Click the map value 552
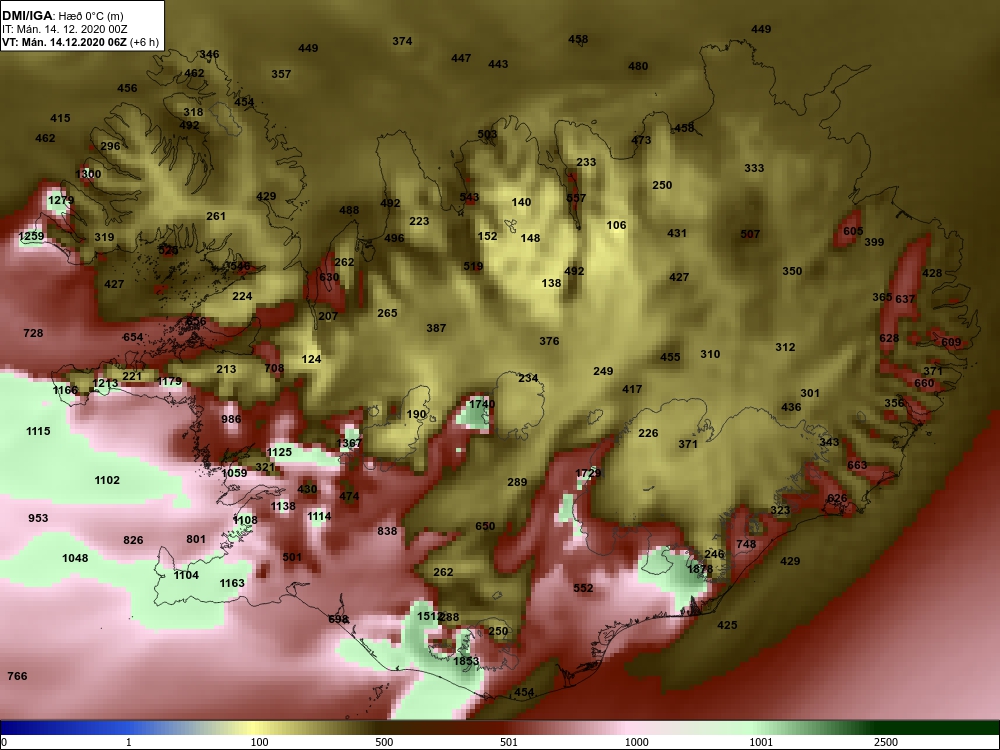Viewport: 1000px width, 750px height. click(x=583, y=588)
